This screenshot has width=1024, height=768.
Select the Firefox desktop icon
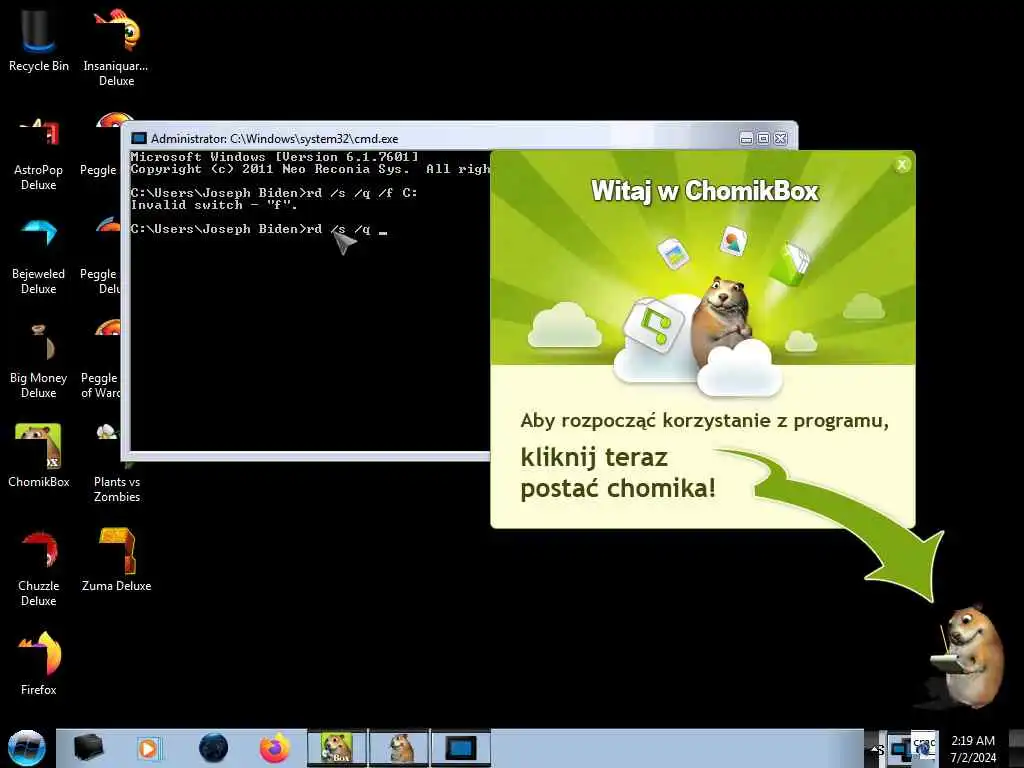(x=38, y=664)
